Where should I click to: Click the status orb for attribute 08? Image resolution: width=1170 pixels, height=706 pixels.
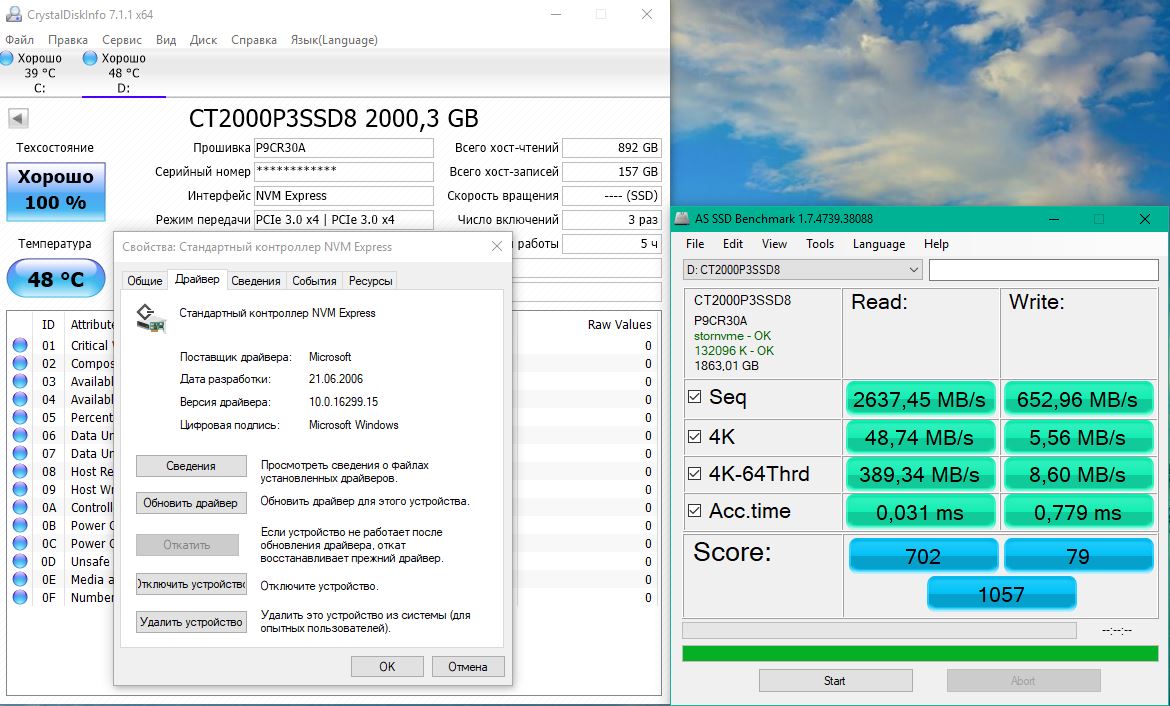20,471
